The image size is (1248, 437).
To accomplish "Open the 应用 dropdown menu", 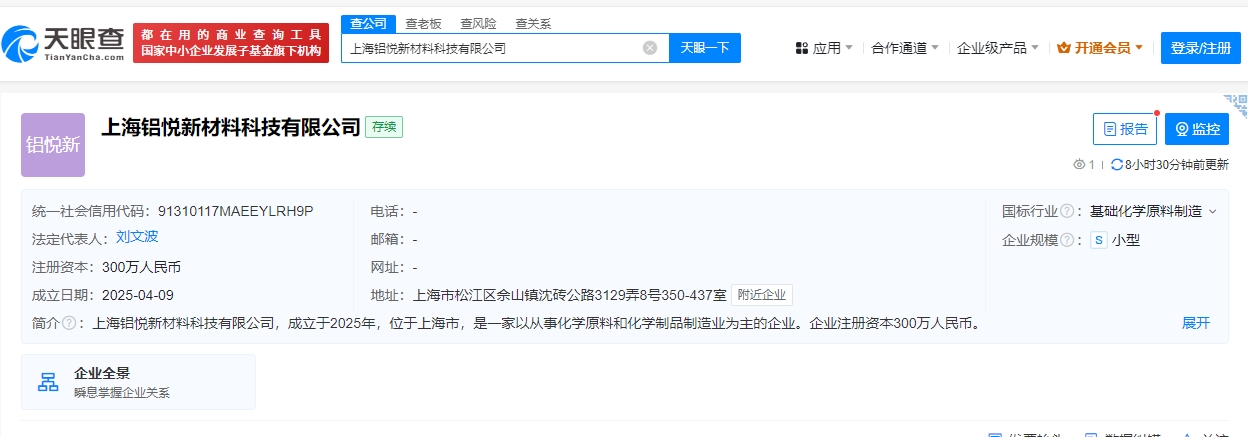I will 825,48.
